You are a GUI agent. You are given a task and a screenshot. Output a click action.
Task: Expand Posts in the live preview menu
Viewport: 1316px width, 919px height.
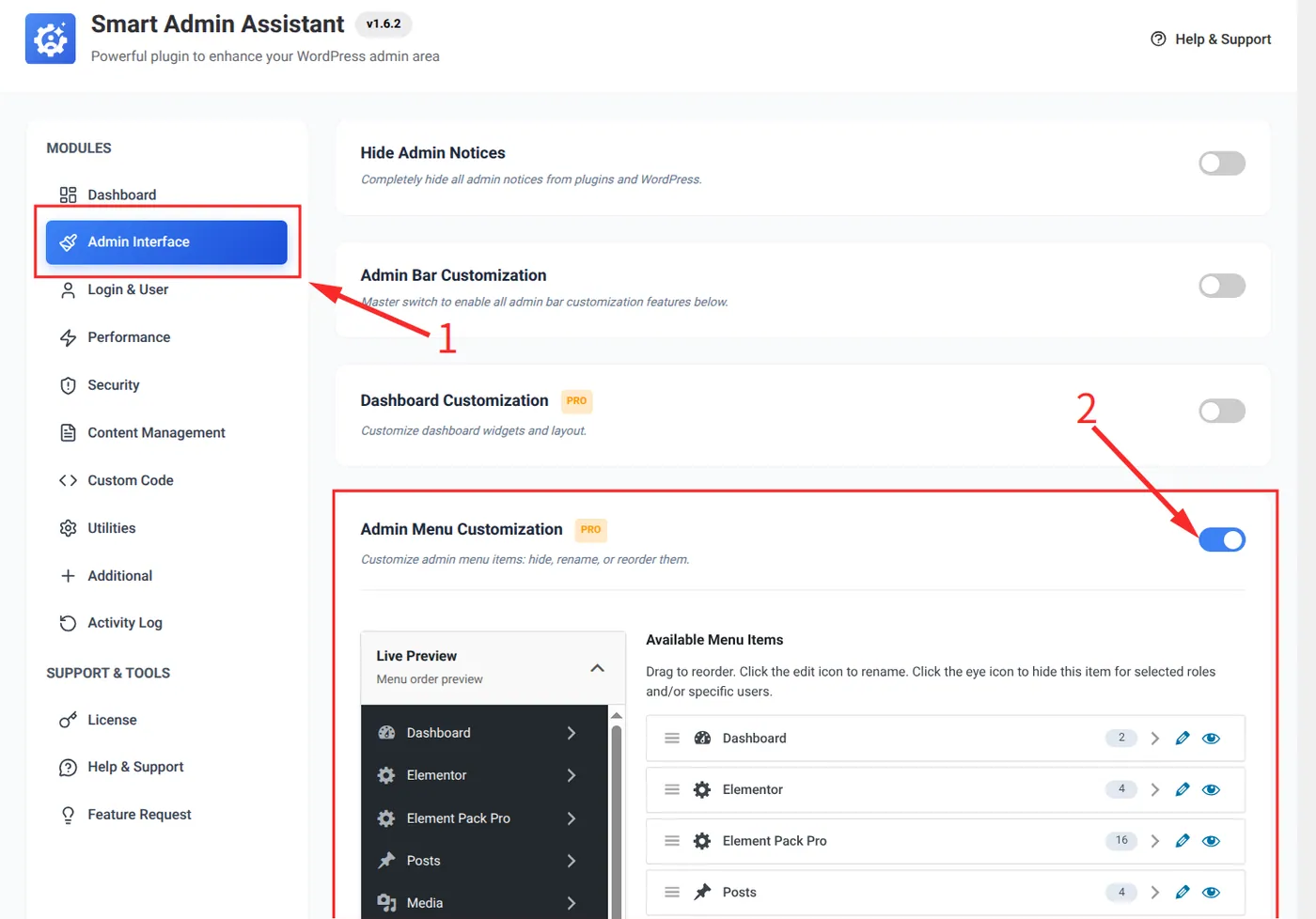click(572, 861)
